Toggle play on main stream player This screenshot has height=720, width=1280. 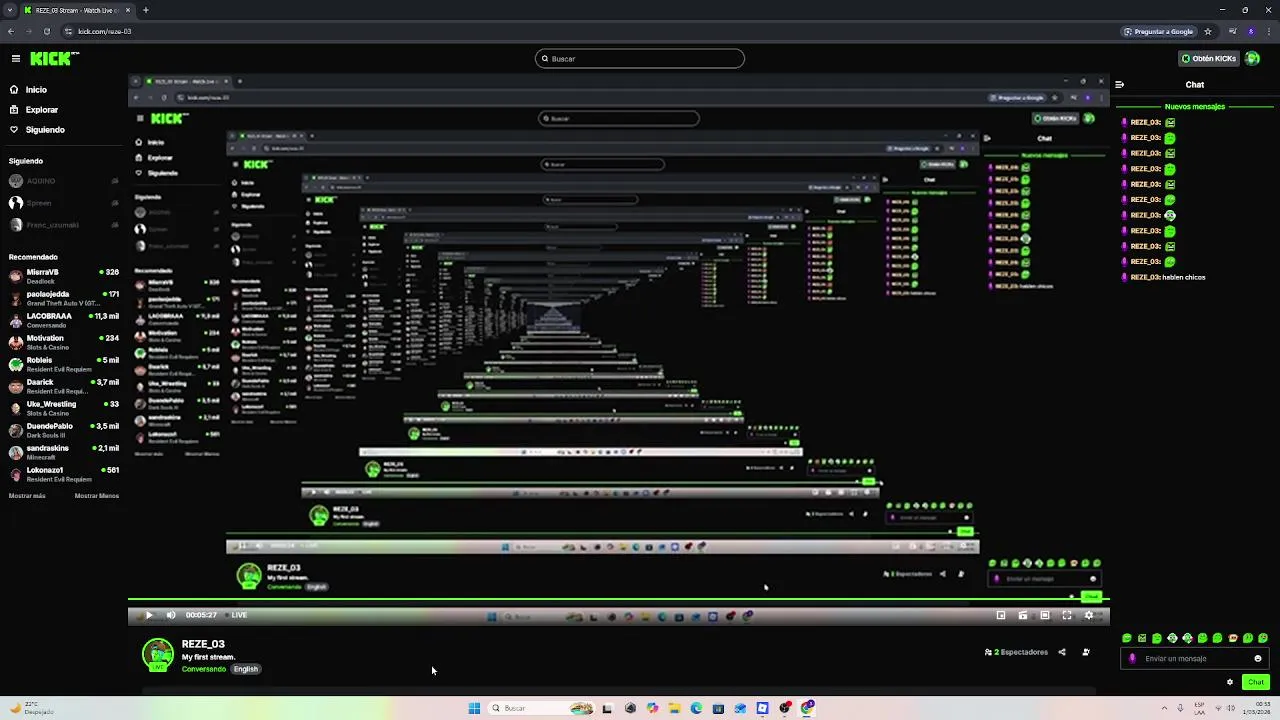click(148, 615)
